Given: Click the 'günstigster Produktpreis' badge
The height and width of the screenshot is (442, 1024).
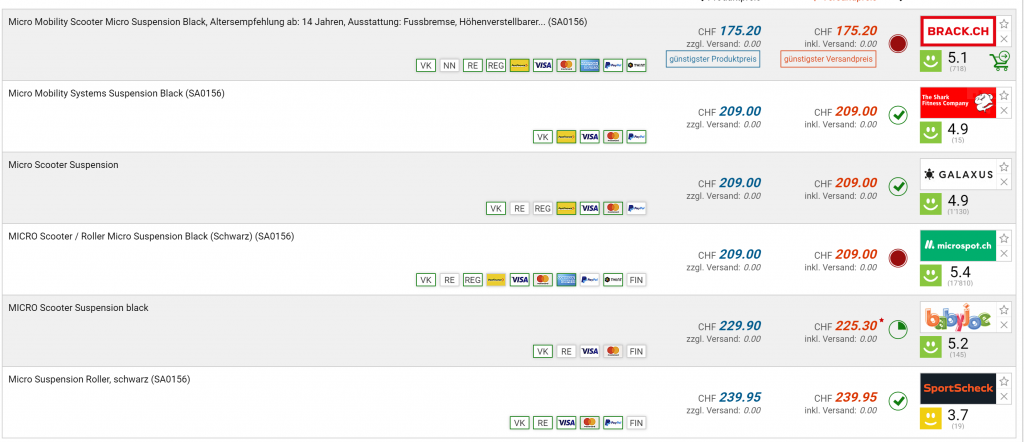Looking at the screenshot, I should tap(712, 59).
